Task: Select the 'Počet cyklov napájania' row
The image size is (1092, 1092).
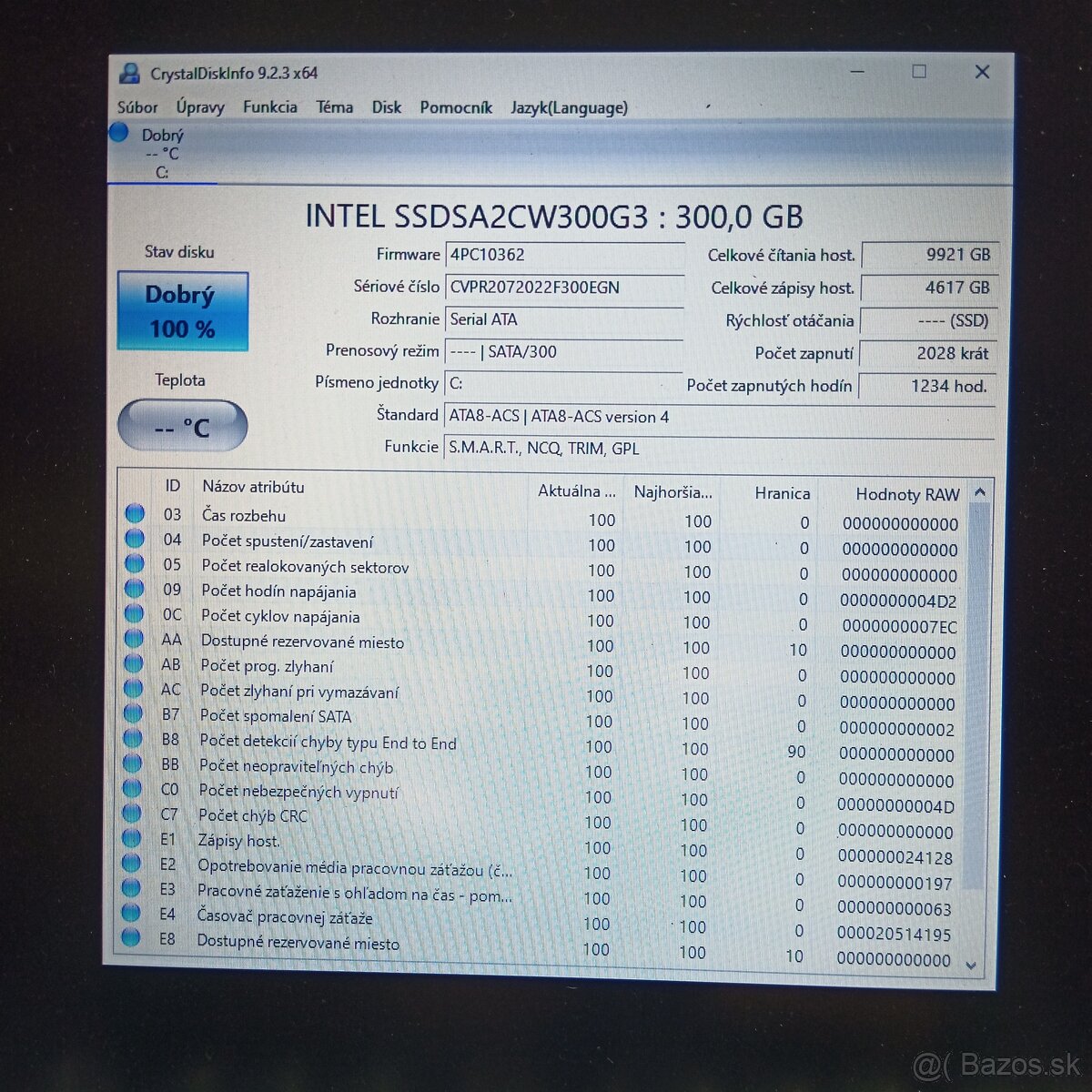Action: pyautogui.click(x=543, y=620)
